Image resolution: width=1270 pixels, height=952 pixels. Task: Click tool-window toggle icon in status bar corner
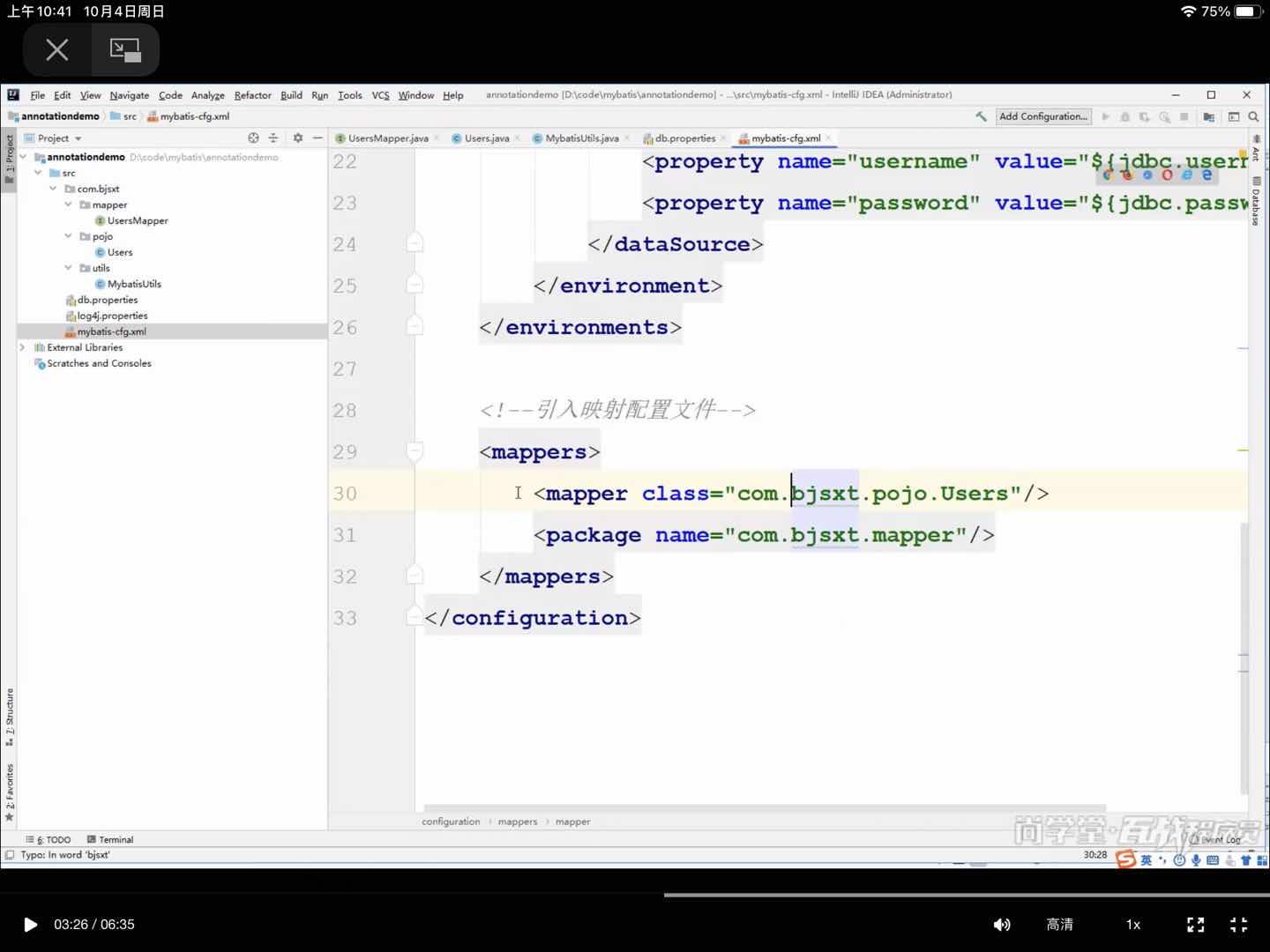(10, 855)
